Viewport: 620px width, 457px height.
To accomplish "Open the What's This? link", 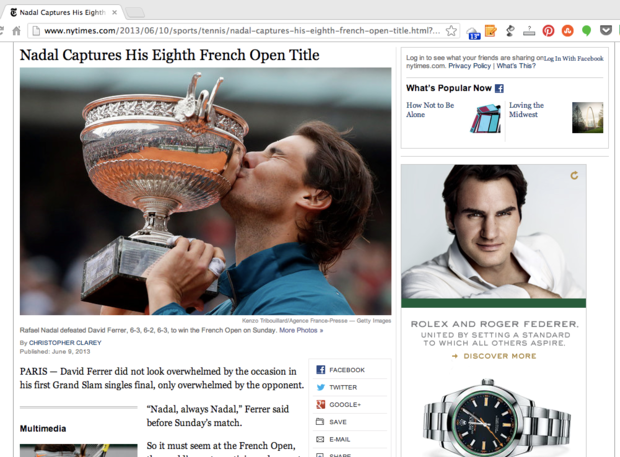I will [x=516, y=66].
